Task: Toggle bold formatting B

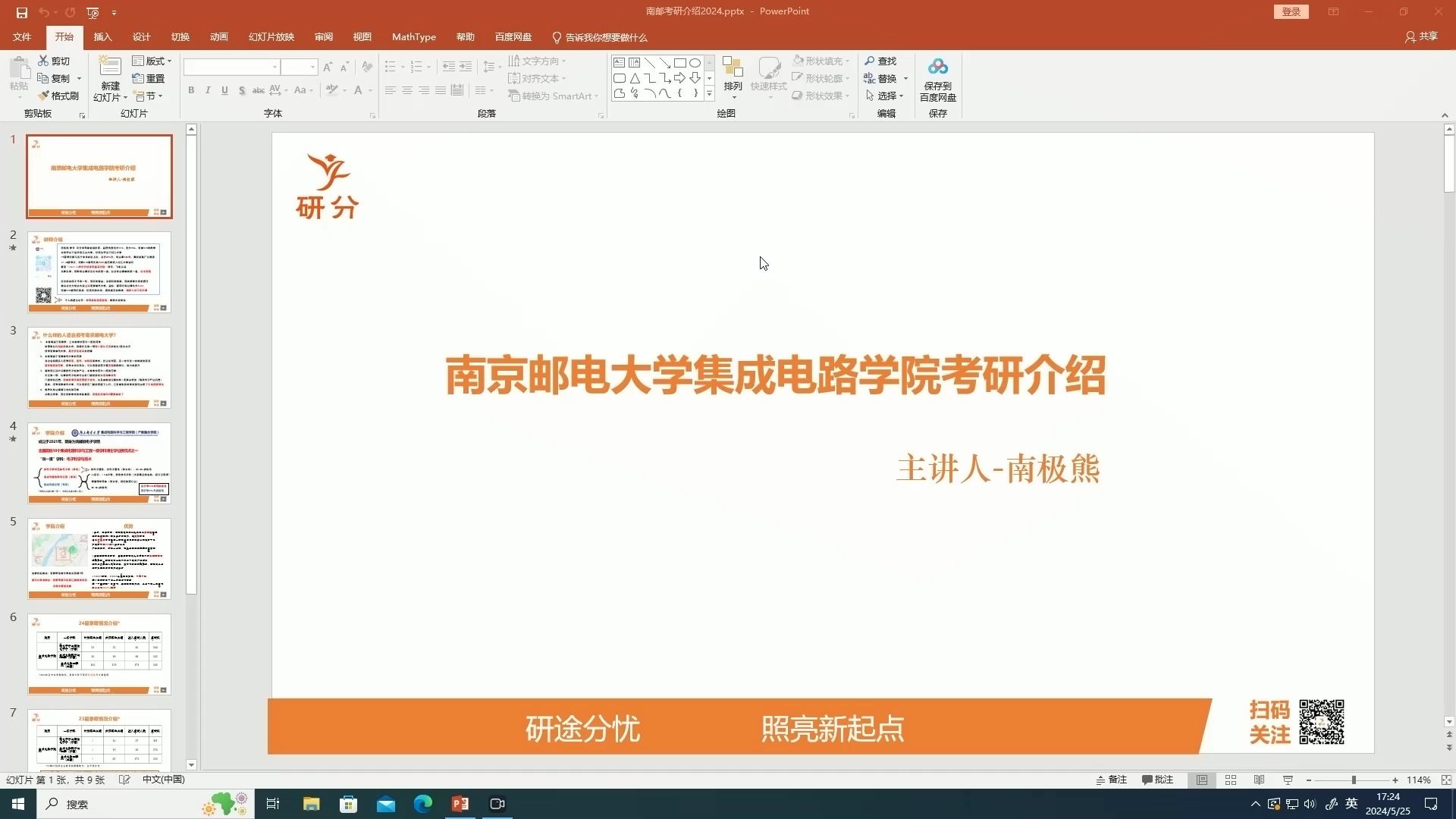Action: pos(191,90)
